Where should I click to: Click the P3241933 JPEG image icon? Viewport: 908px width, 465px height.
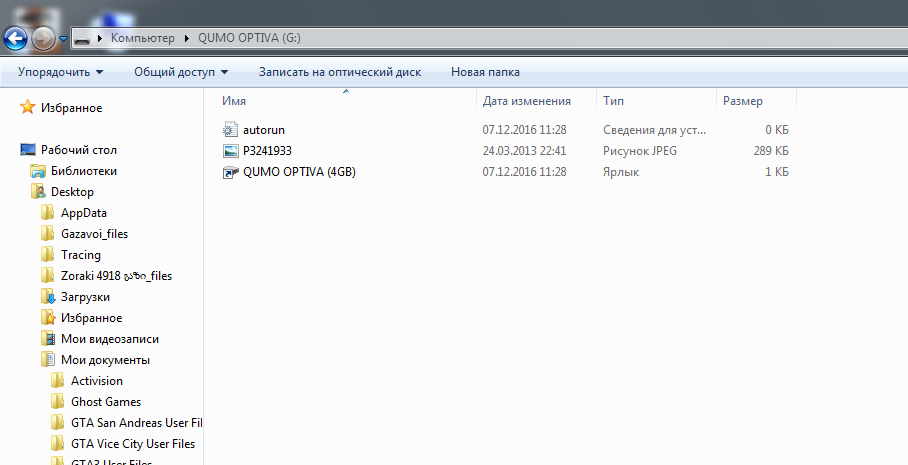pyautogui.click(x=231, y=151)
